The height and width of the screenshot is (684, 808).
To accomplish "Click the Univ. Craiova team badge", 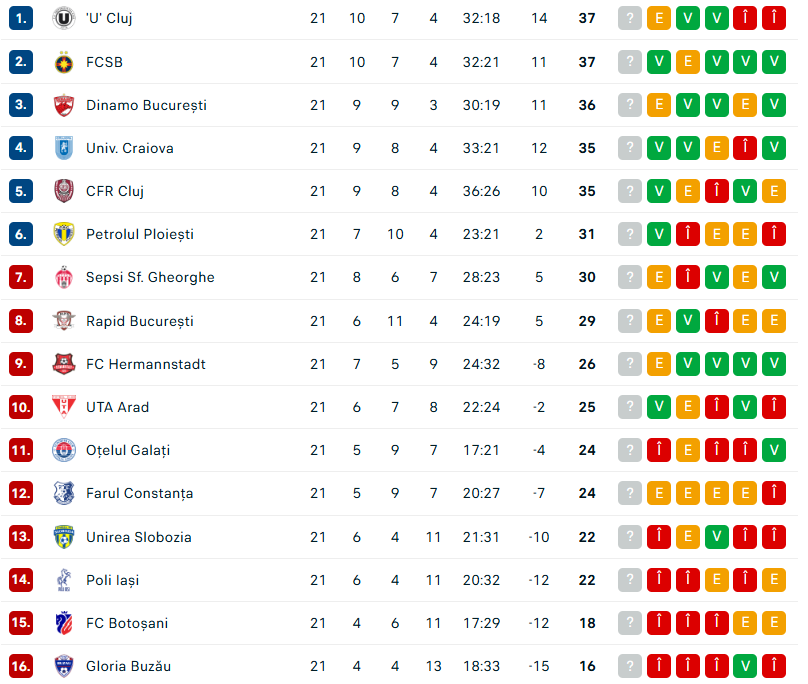I will [64, 148].
